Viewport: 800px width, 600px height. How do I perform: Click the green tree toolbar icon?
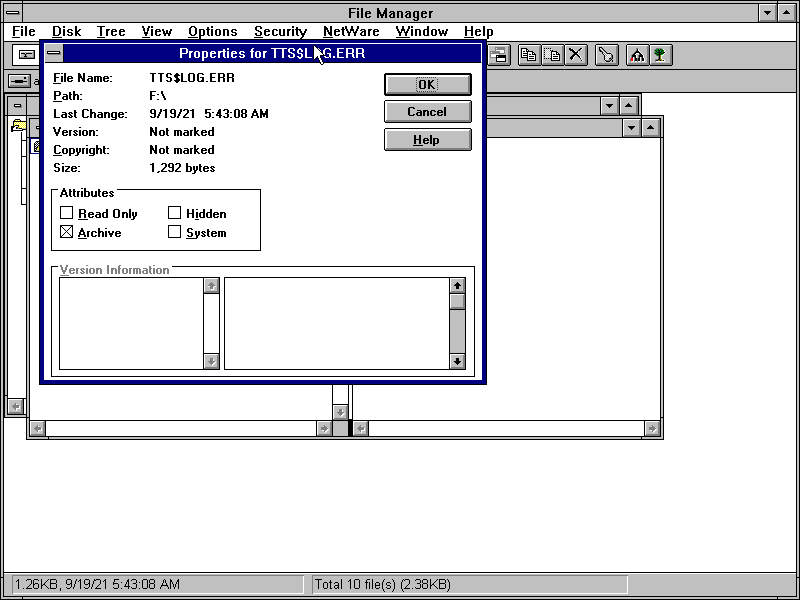[x=660, y=55]
